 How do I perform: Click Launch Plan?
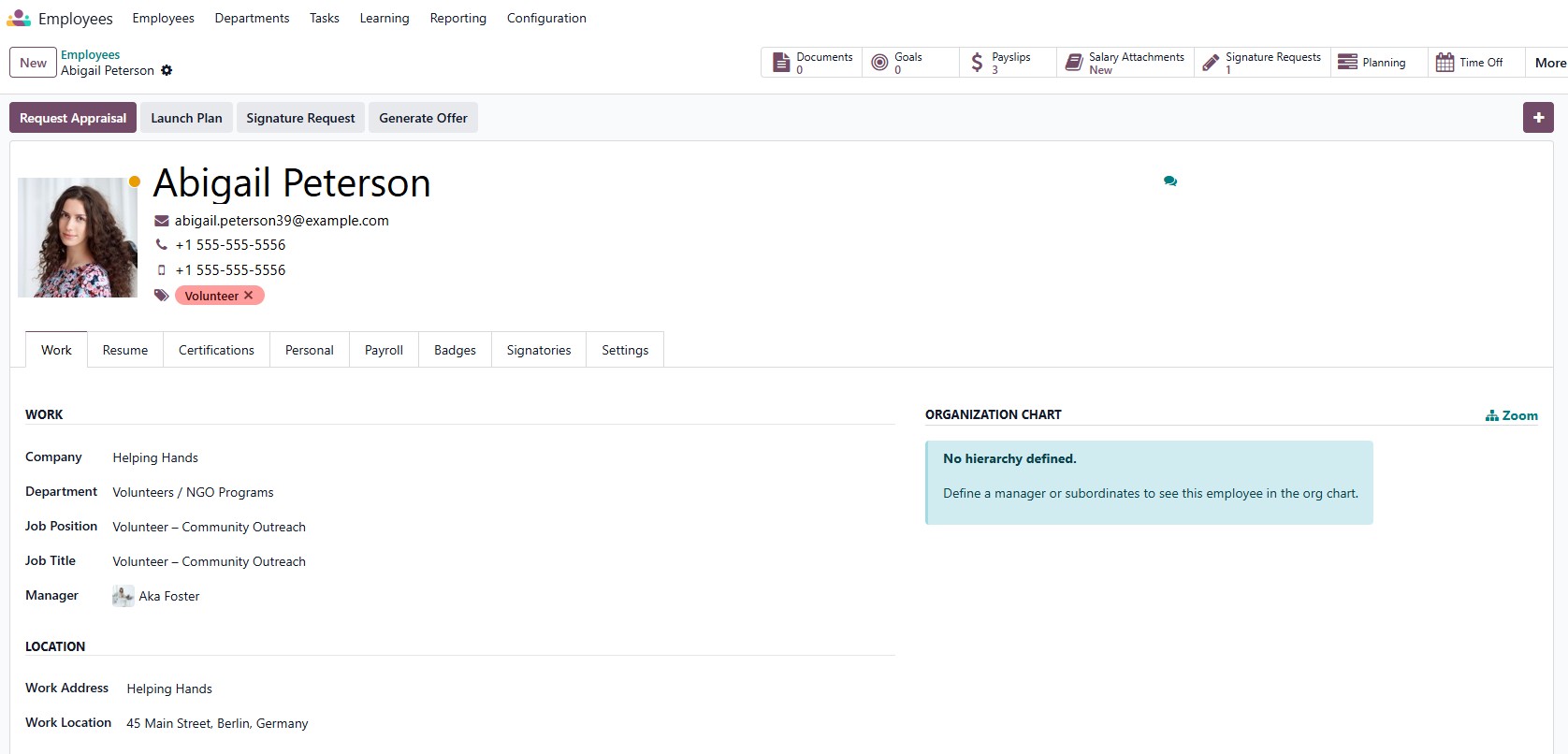point(186,118)
